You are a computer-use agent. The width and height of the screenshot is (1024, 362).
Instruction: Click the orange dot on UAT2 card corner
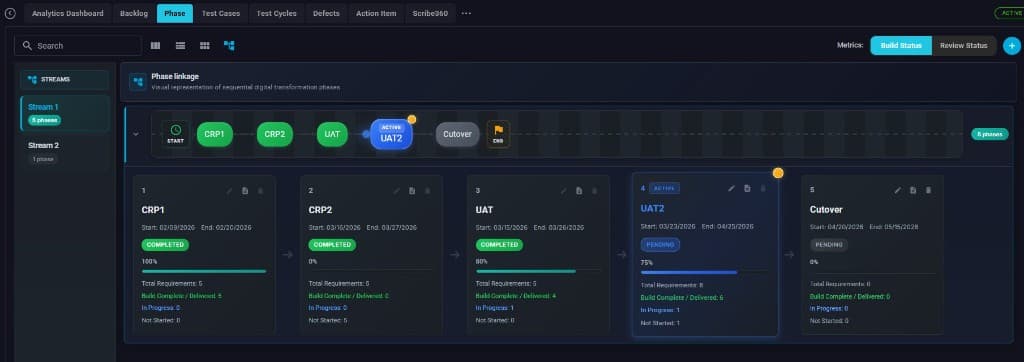coord(778,173)
